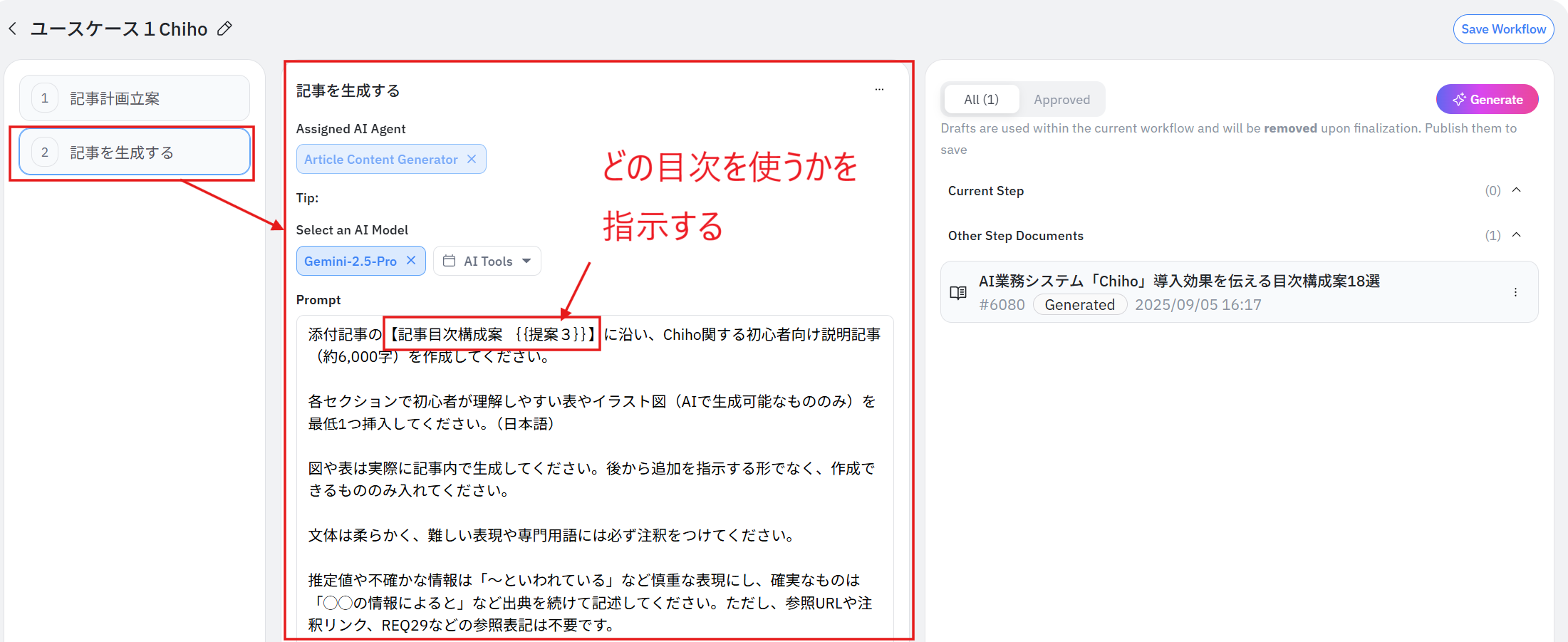Open the AI業務システム Chiho document title
The image size is (1568, 642).
click(1179, 281)
